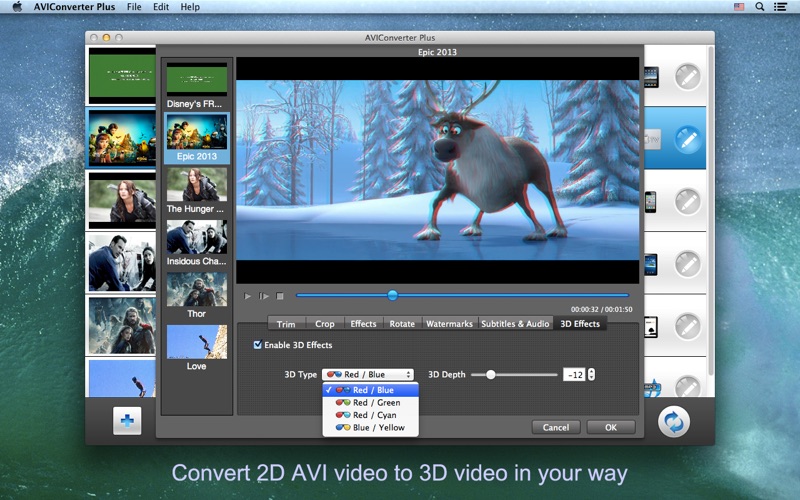Open the Edit menu
This screenshot has width=800, height=500.
point(161,7)
